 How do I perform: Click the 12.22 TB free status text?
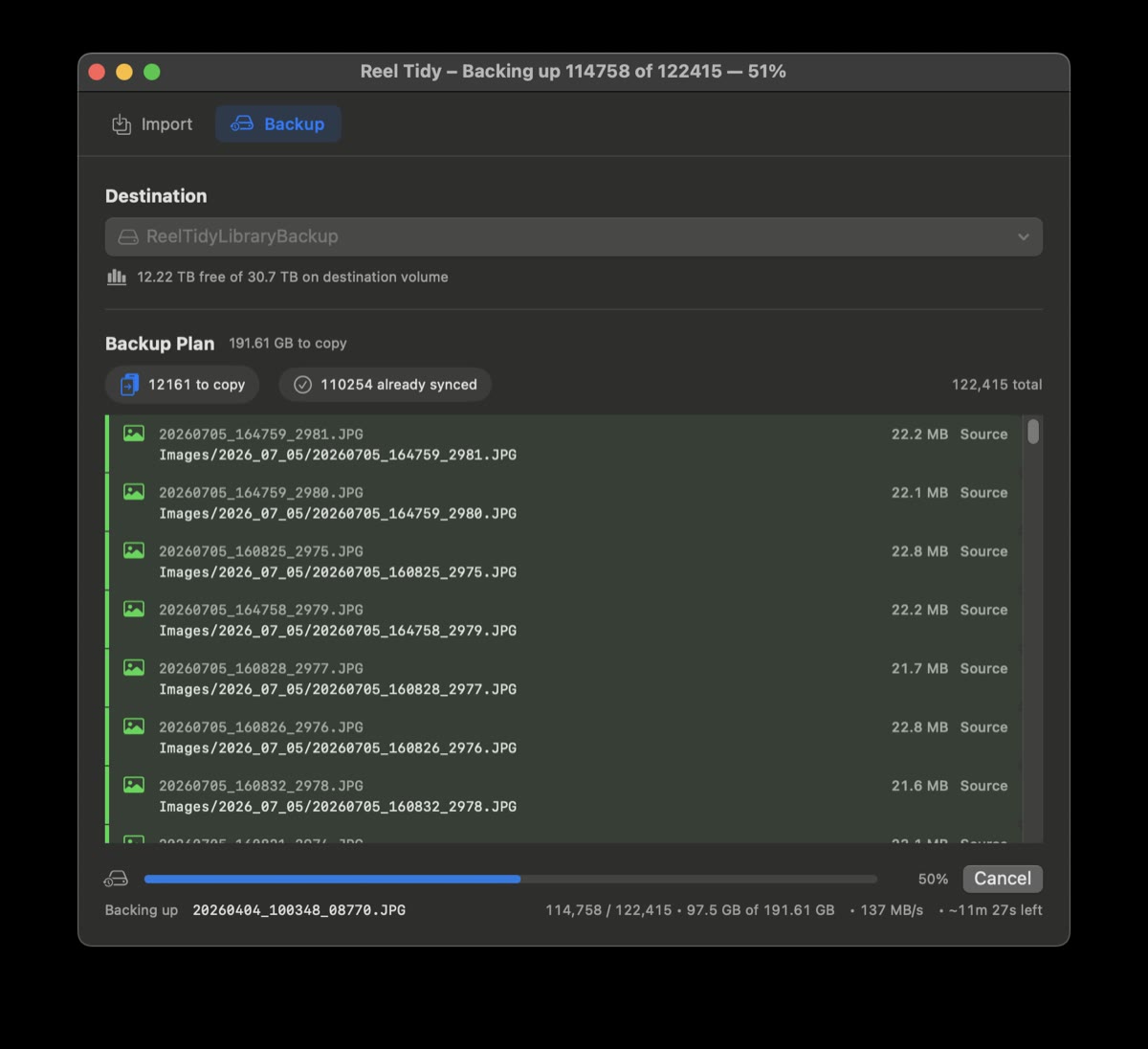293,277
